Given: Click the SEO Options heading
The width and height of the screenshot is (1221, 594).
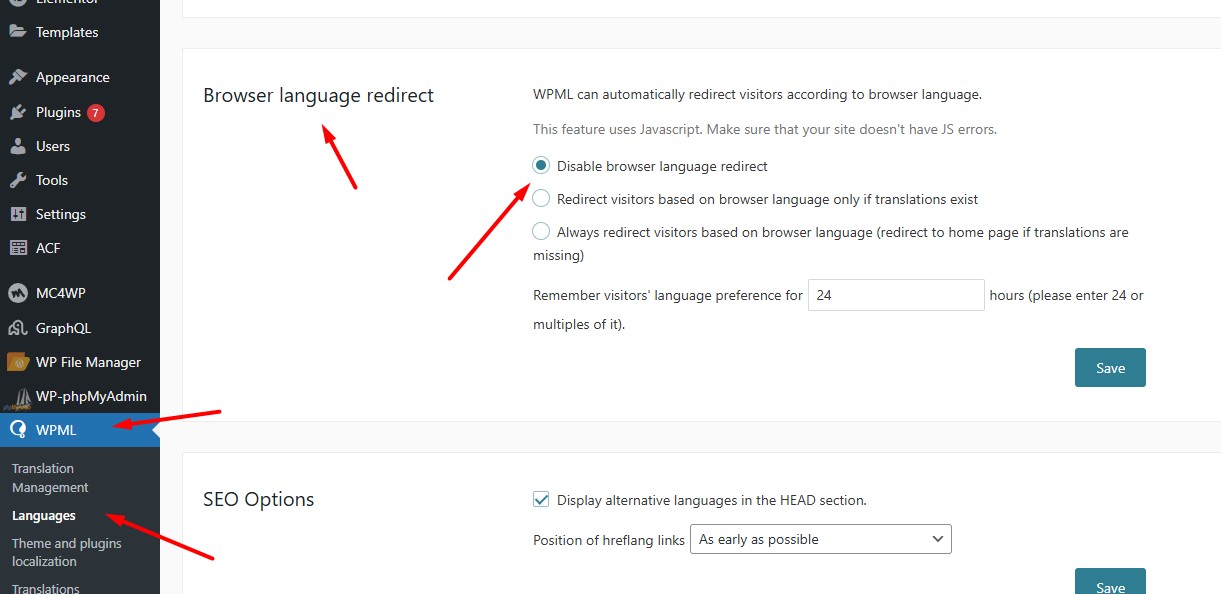Looking at the screenshot, I should (x=258, y=499).
